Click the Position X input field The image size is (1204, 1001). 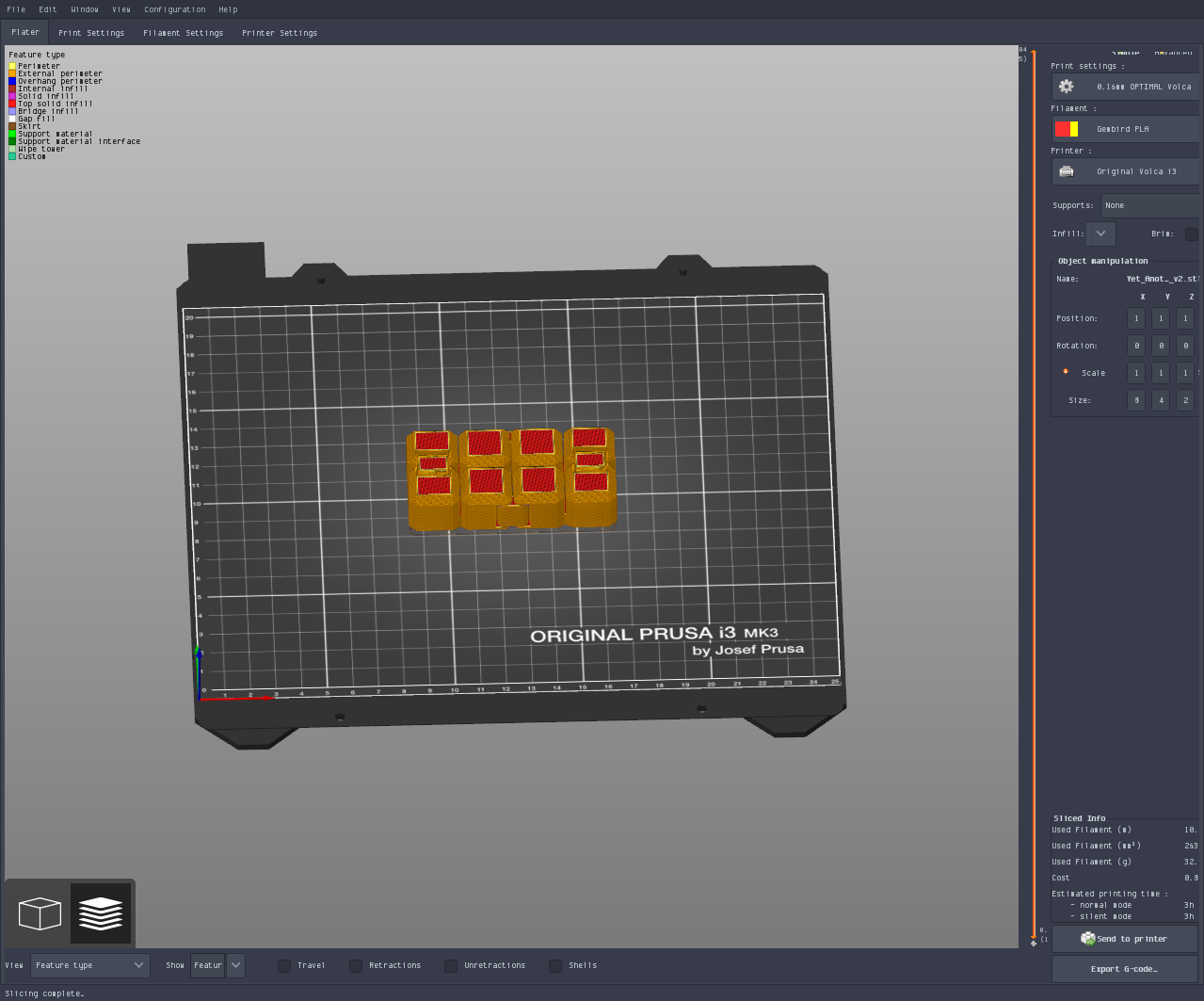click(1137, 318)
